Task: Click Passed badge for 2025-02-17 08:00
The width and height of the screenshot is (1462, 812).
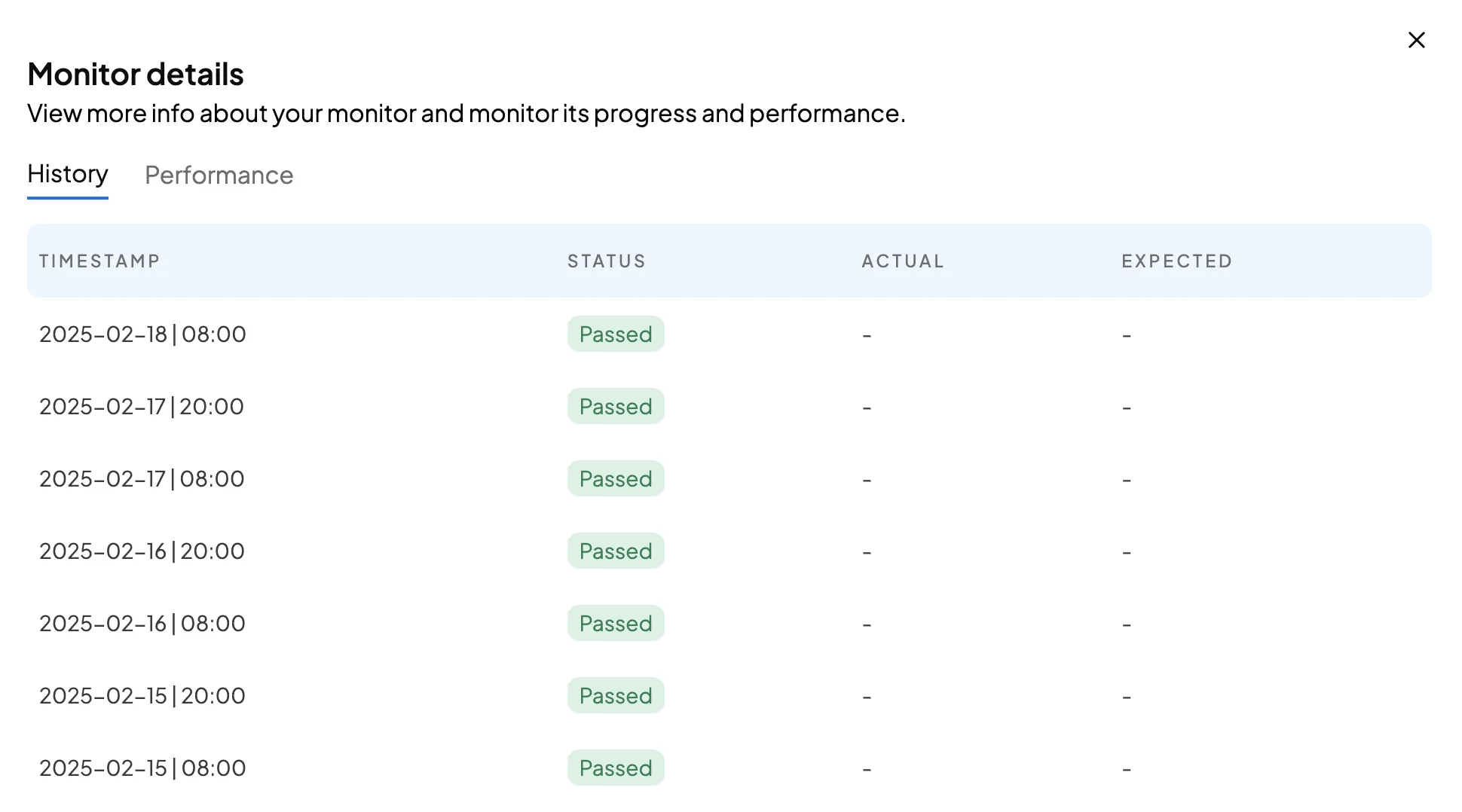Action: tap(616, 479)
